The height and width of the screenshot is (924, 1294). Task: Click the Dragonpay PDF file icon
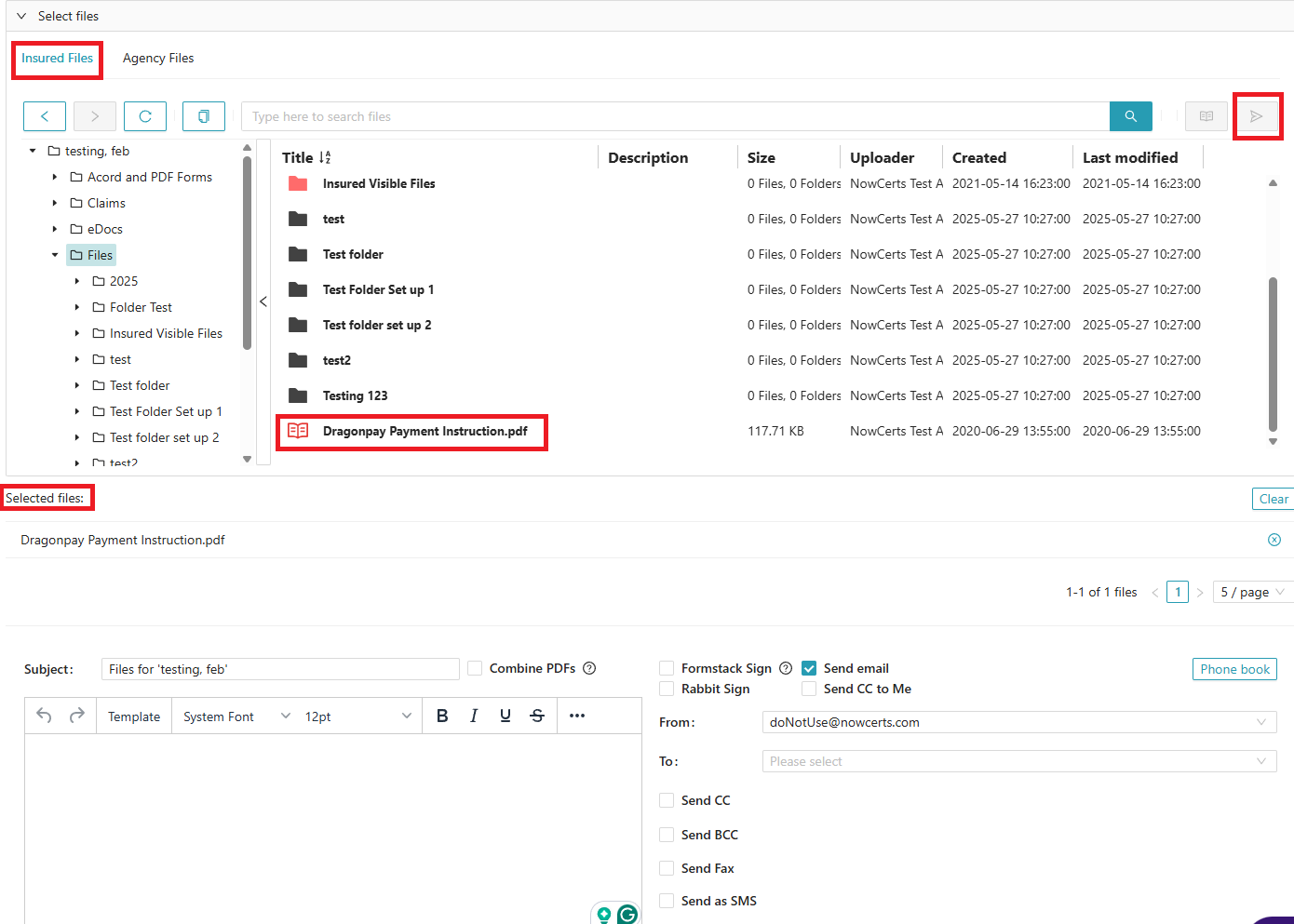coord(298,431)
